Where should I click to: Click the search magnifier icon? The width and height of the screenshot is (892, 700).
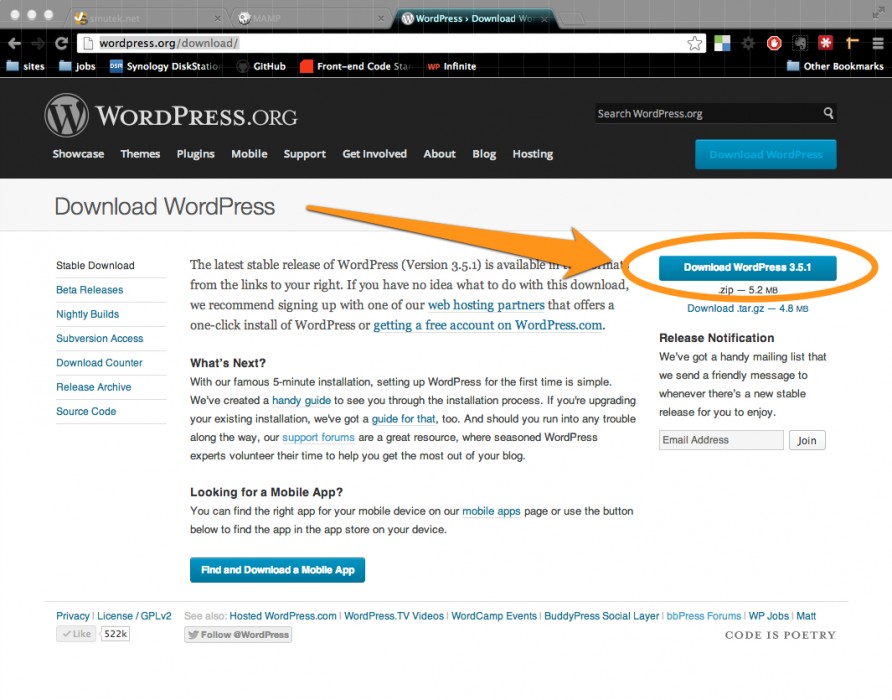(x=828, y=113)
